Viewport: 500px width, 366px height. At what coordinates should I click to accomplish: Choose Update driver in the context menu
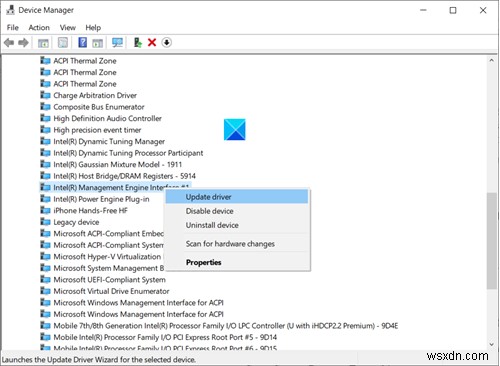tap(237, 197)
